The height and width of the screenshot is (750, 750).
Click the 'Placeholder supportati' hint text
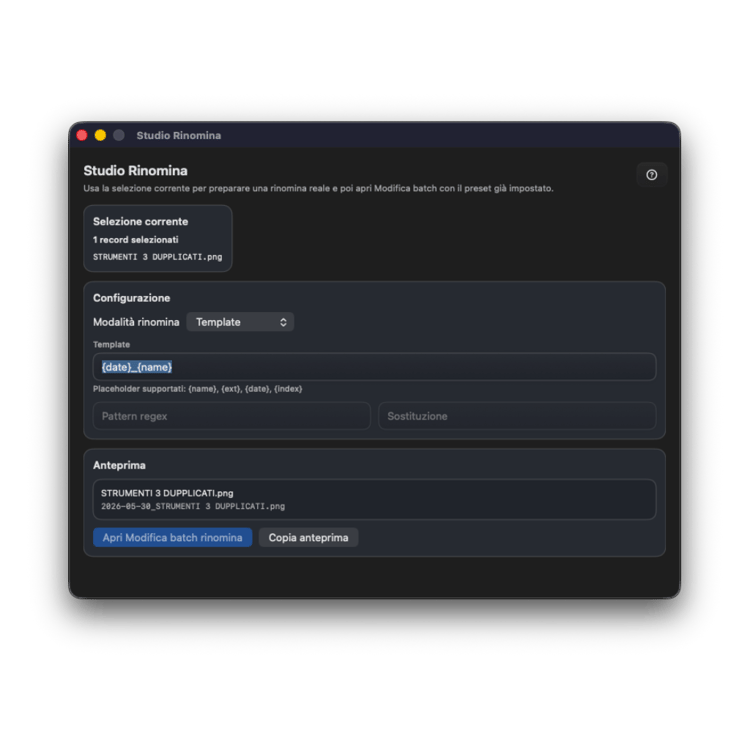[198, 389]
